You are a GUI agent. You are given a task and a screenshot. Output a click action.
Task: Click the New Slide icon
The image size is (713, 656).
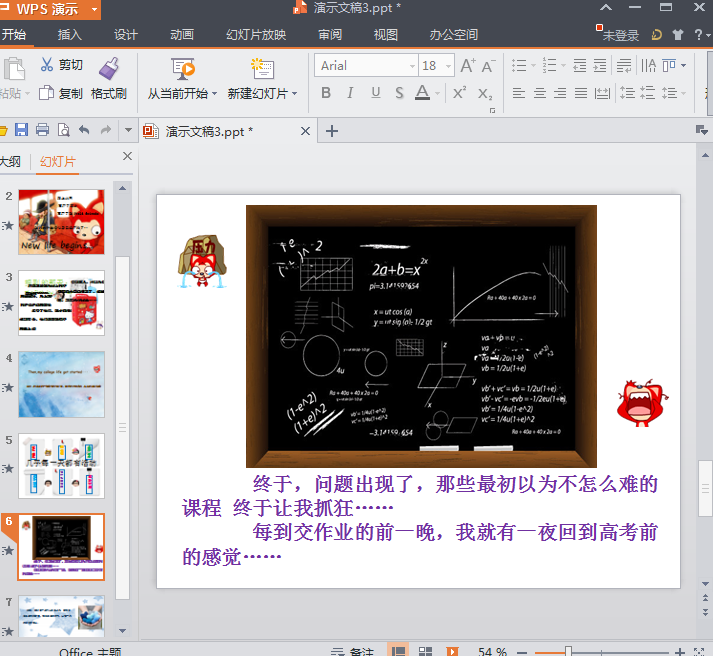point(262,68)
